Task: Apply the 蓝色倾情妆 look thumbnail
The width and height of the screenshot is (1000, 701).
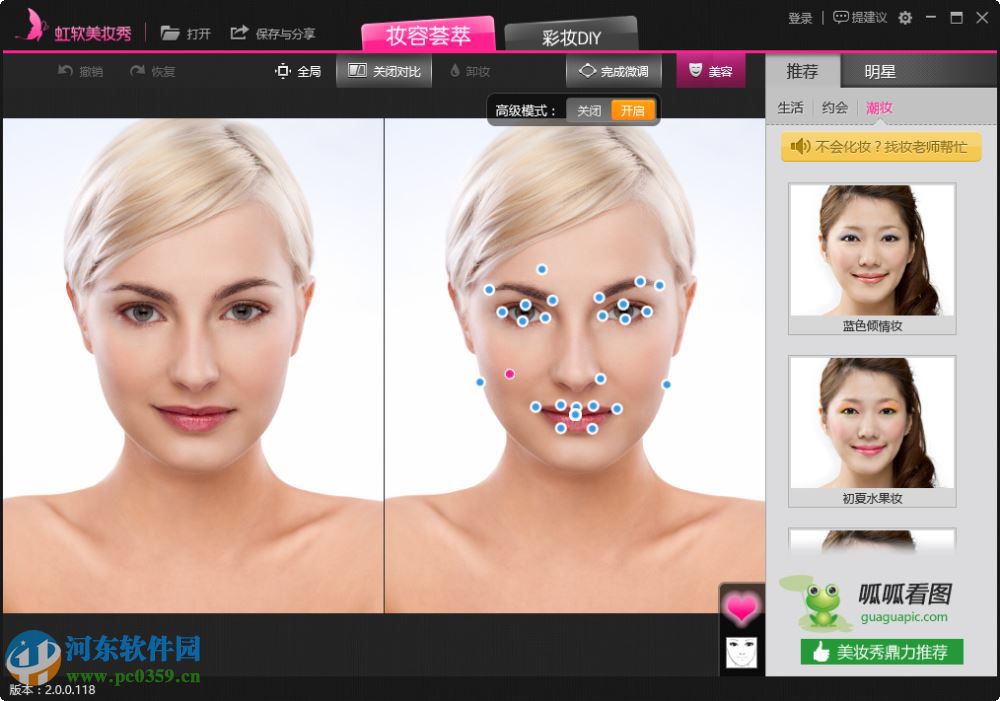Action: click(x=872, y=258)
